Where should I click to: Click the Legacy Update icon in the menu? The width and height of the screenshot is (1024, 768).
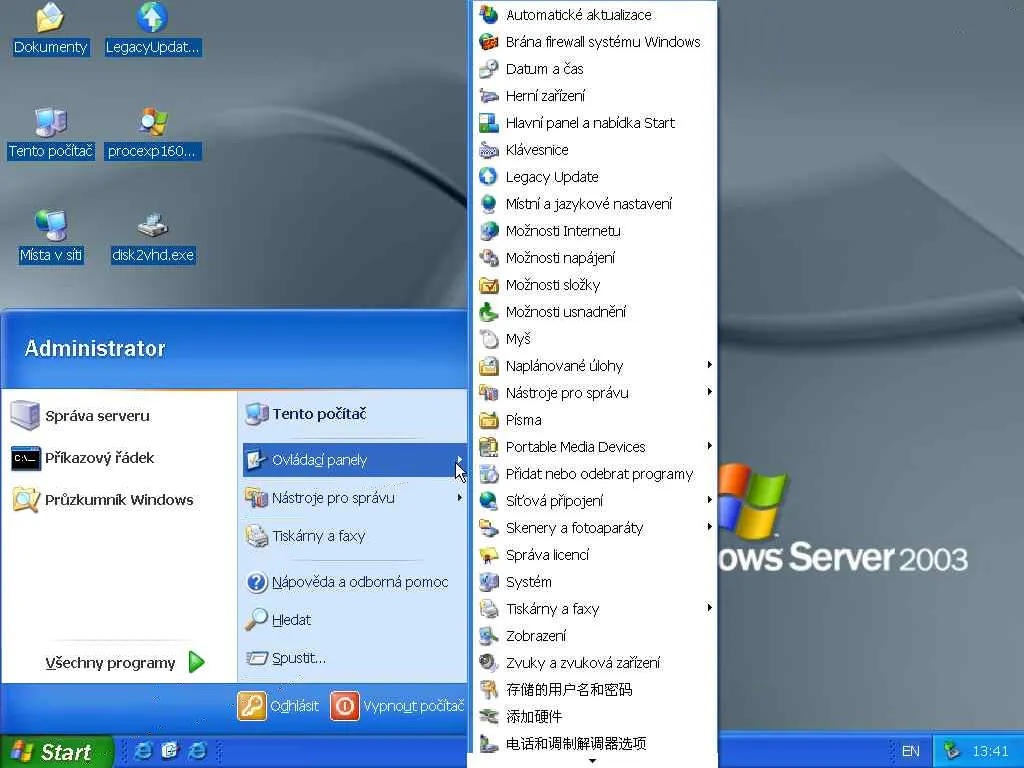(488, 177)
